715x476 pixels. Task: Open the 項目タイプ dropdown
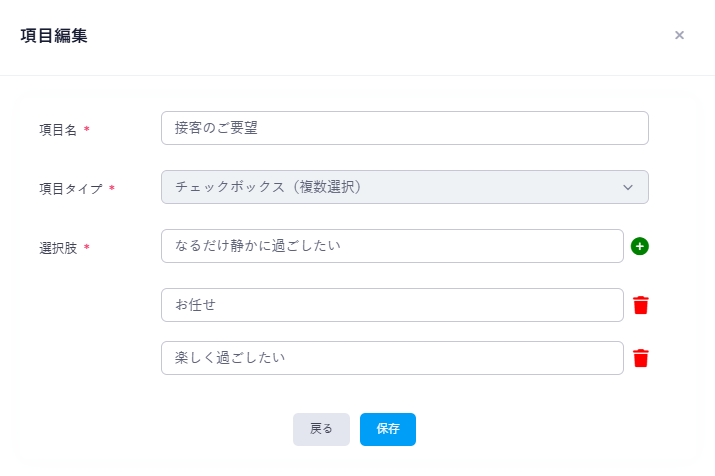404,187
